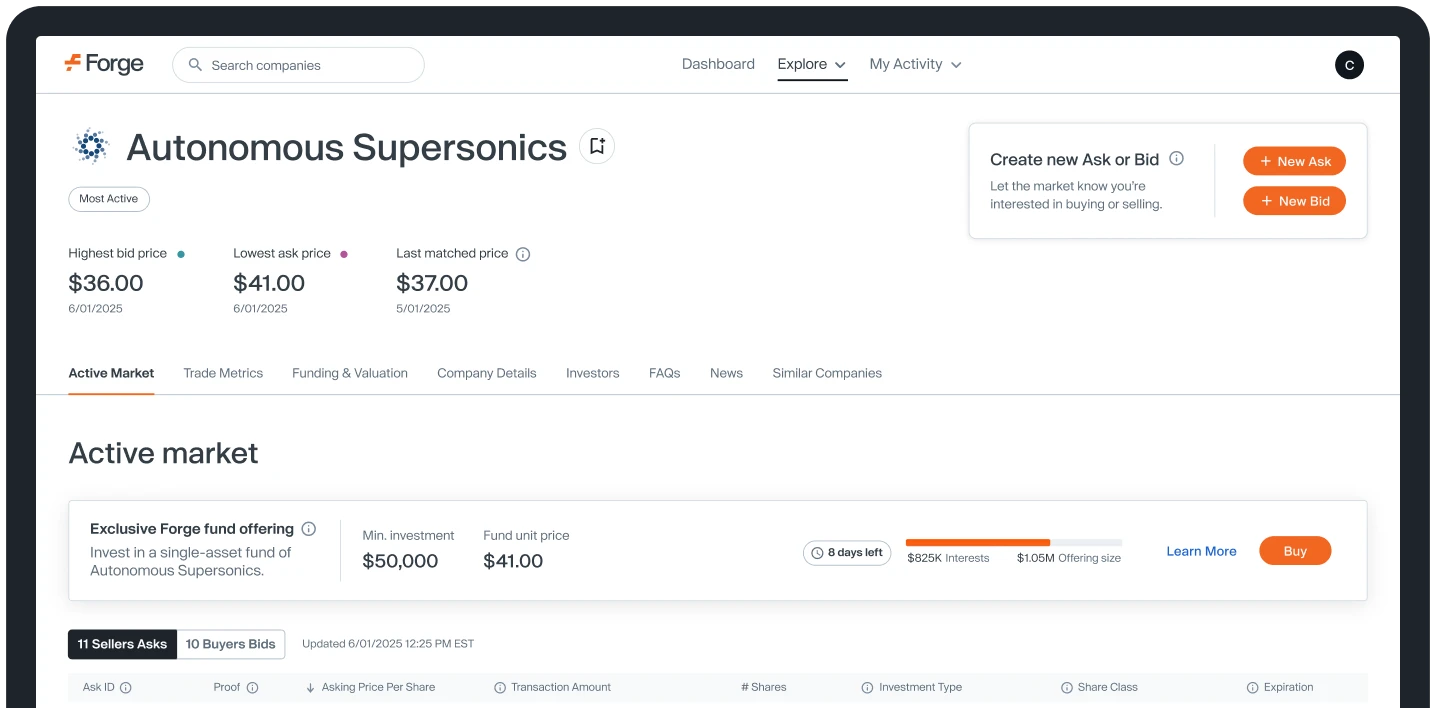The width and height of the screenshot is (1436, 708).
Task: Click the search magnifier icon
Action: pos(196,65)
